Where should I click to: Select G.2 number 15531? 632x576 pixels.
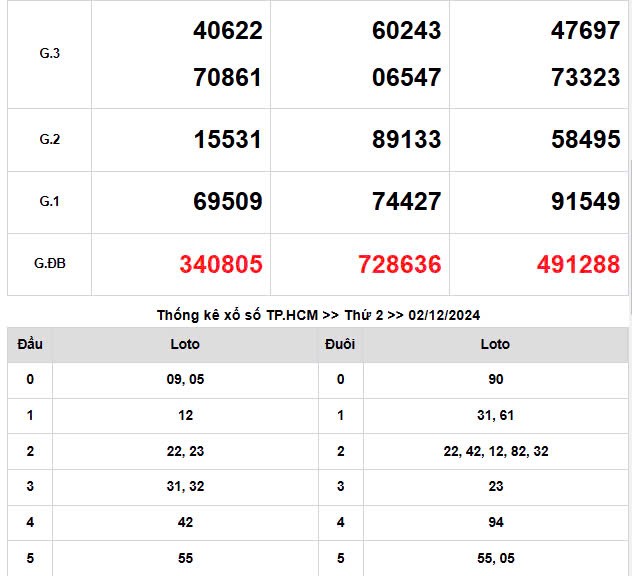click(x=228, y=140)
